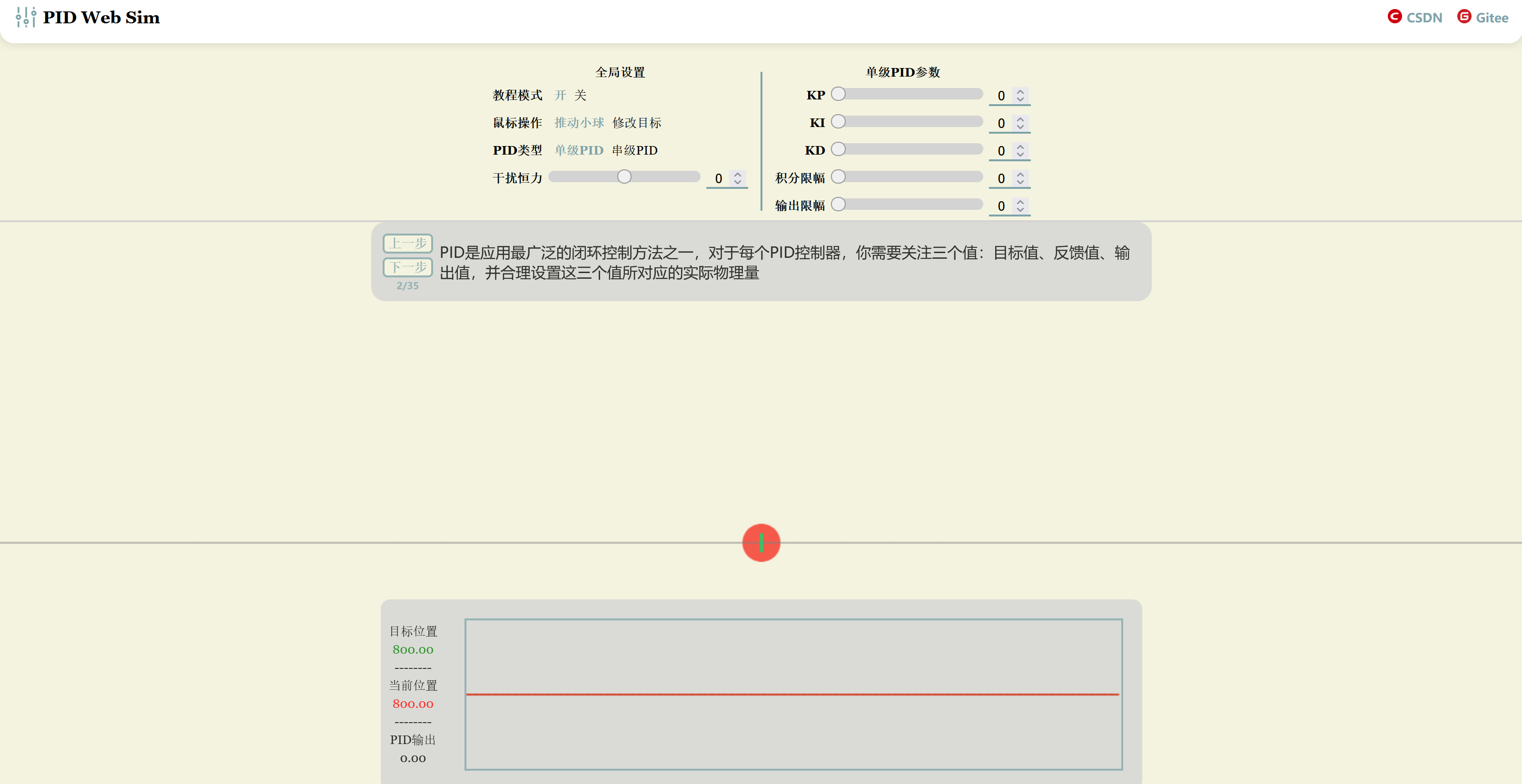Click the 单级PID参数 heading

tap(903, 72)
